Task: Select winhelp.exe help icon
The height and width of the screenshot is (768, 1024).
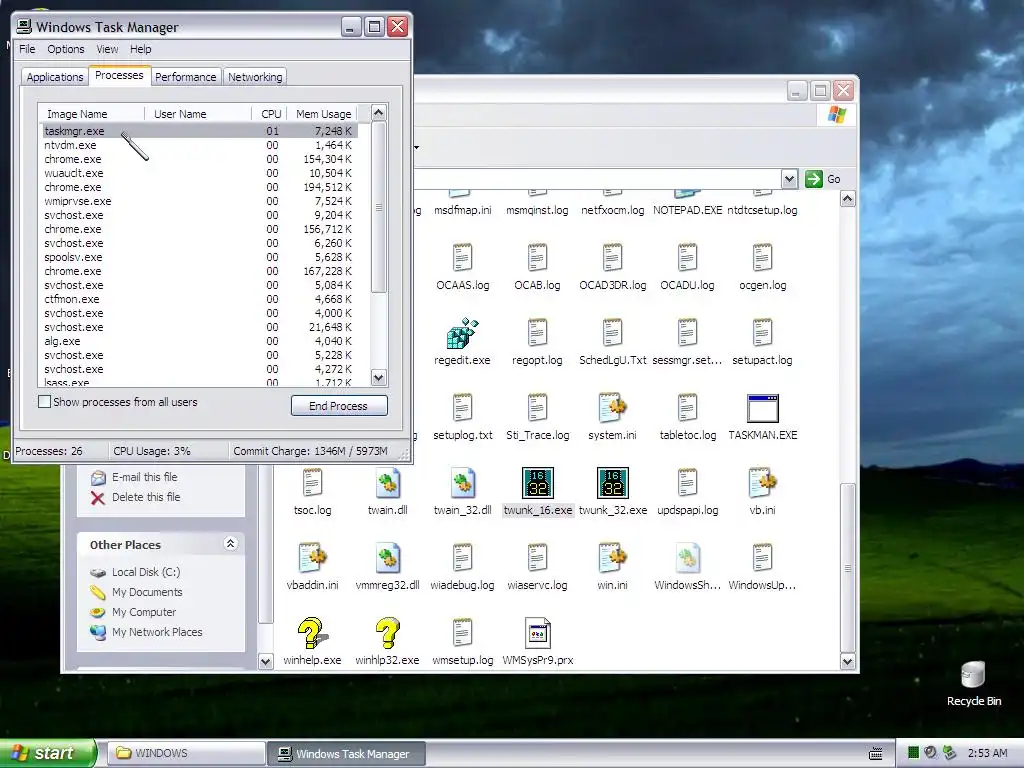Action: coord(312,633)
